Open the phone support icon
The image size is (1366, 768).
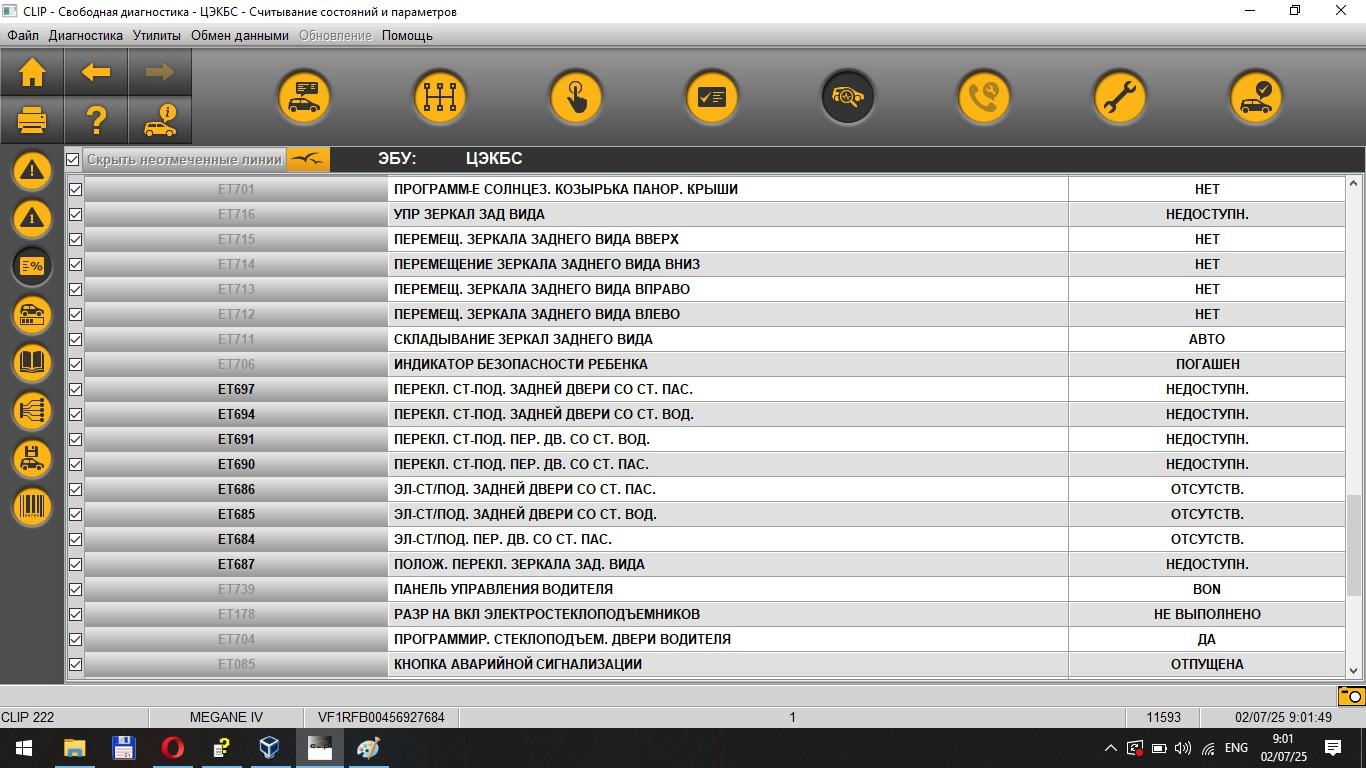[x=984, y=97]
